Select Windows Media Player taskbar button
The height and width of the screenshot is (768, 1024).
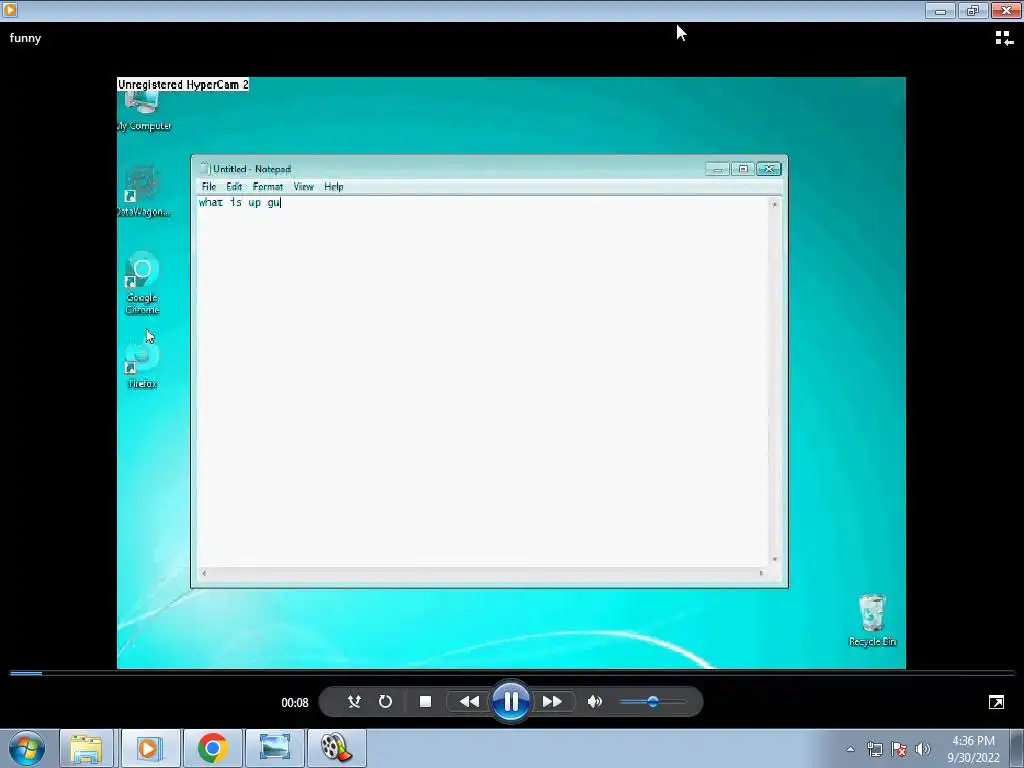click(150, 748)
